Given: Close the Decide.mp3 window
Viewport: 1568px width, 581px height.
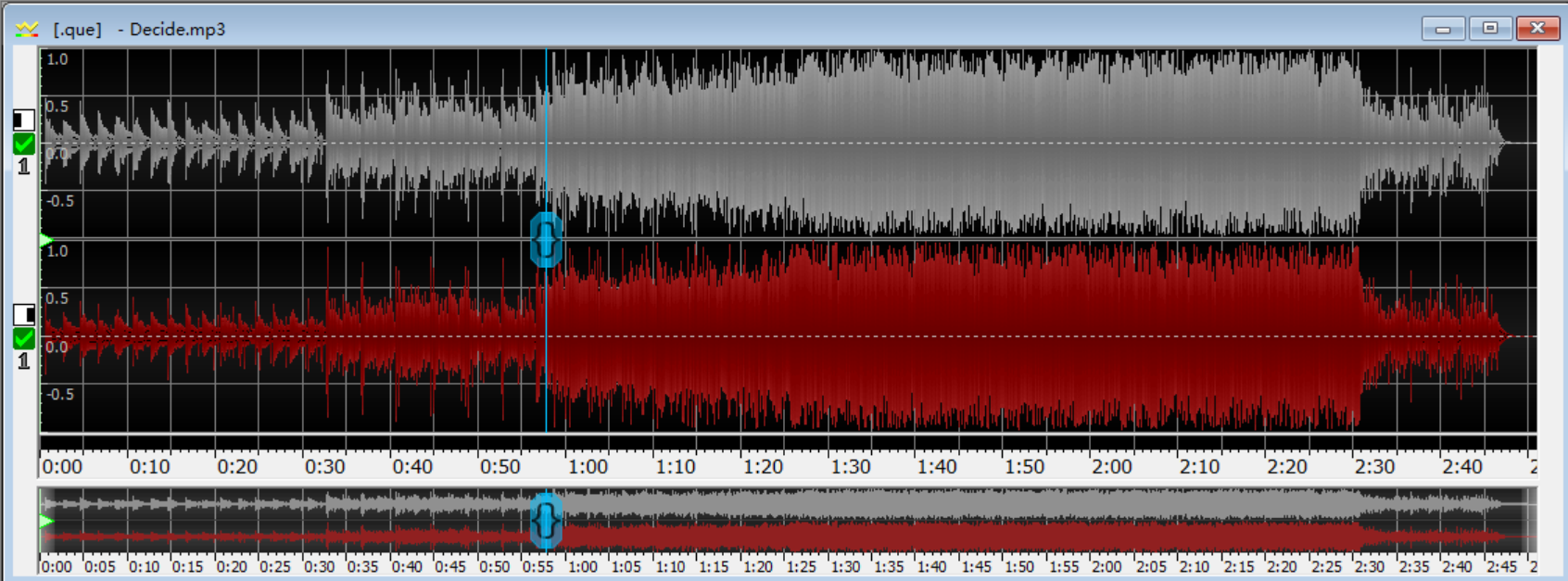Looking at the screenshot, I should coord(1537,29).
